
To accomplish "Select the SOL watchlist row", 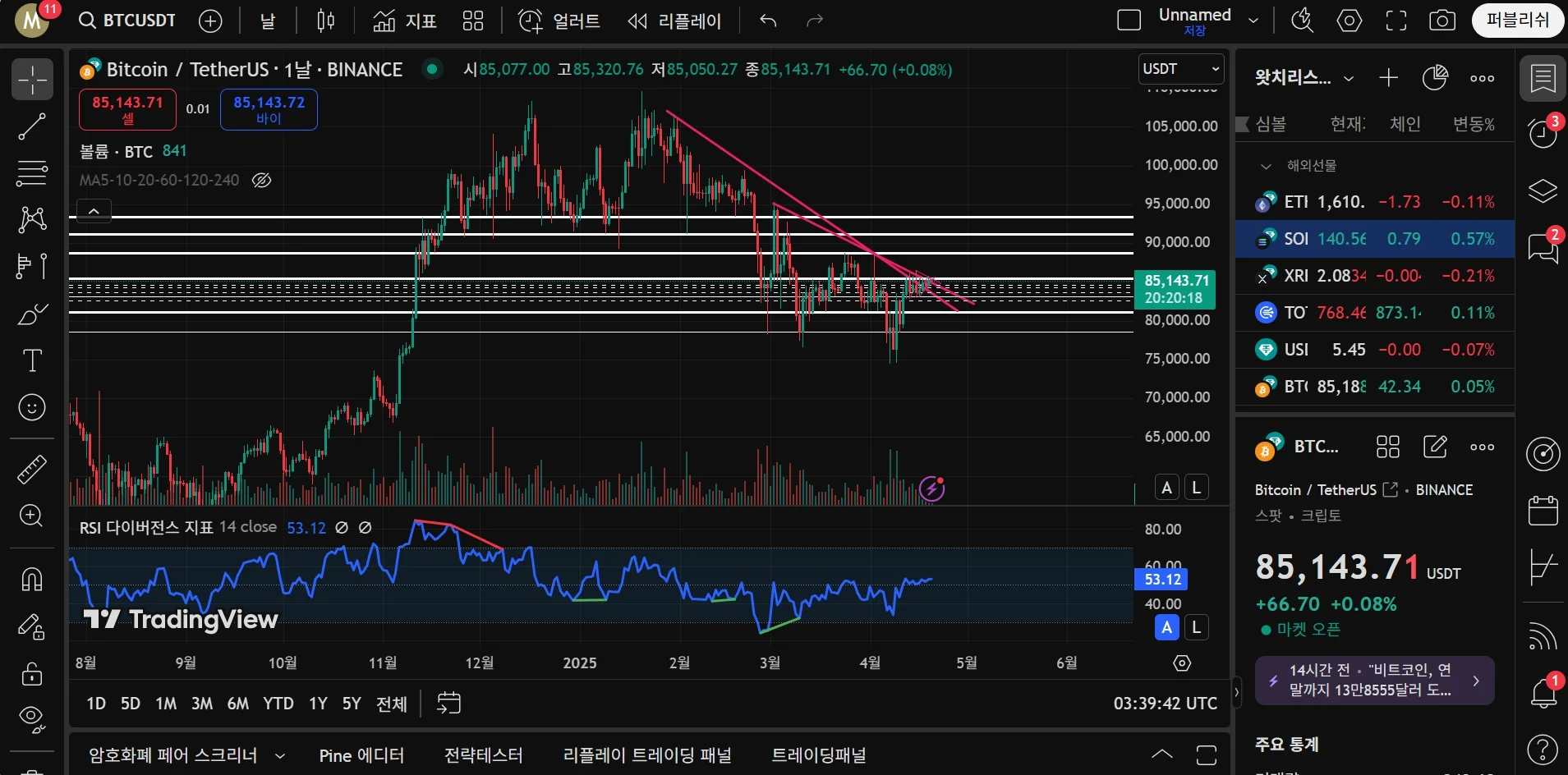I will point(1375,239).
